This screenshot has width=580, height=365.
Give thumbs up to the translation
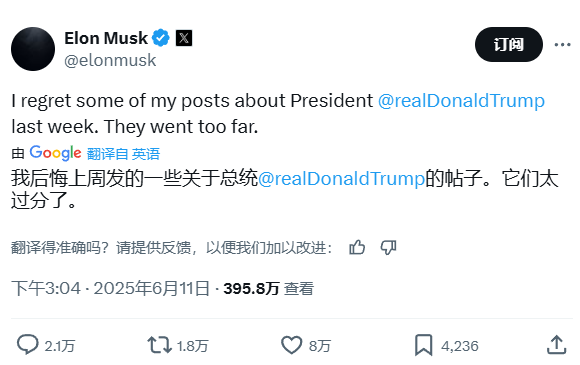[357, 247]
